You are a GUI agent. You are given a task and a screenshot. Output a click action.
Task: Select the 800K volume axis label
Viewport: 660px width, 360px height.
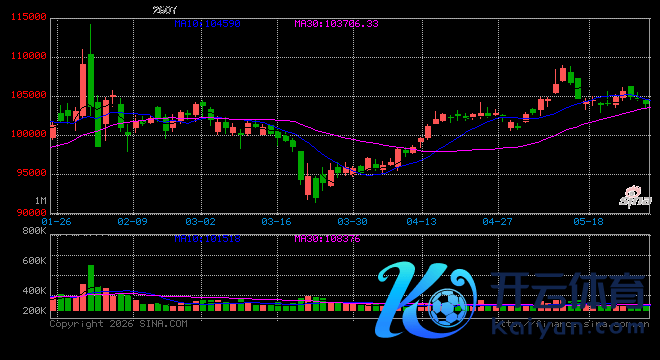click(x=34, y=231)
